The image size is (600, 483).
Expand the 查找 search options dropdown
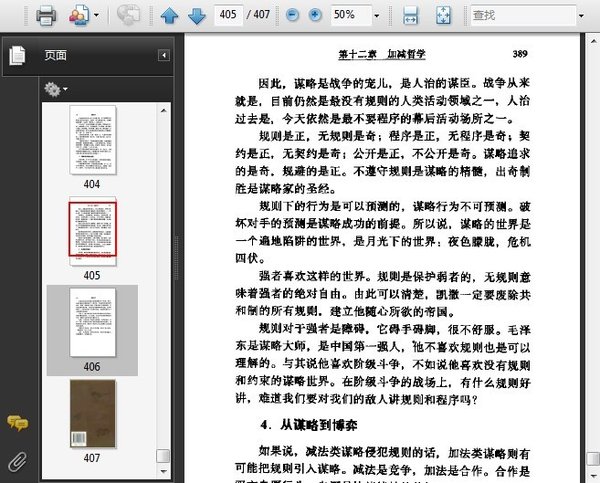click(x=581, y=16)
